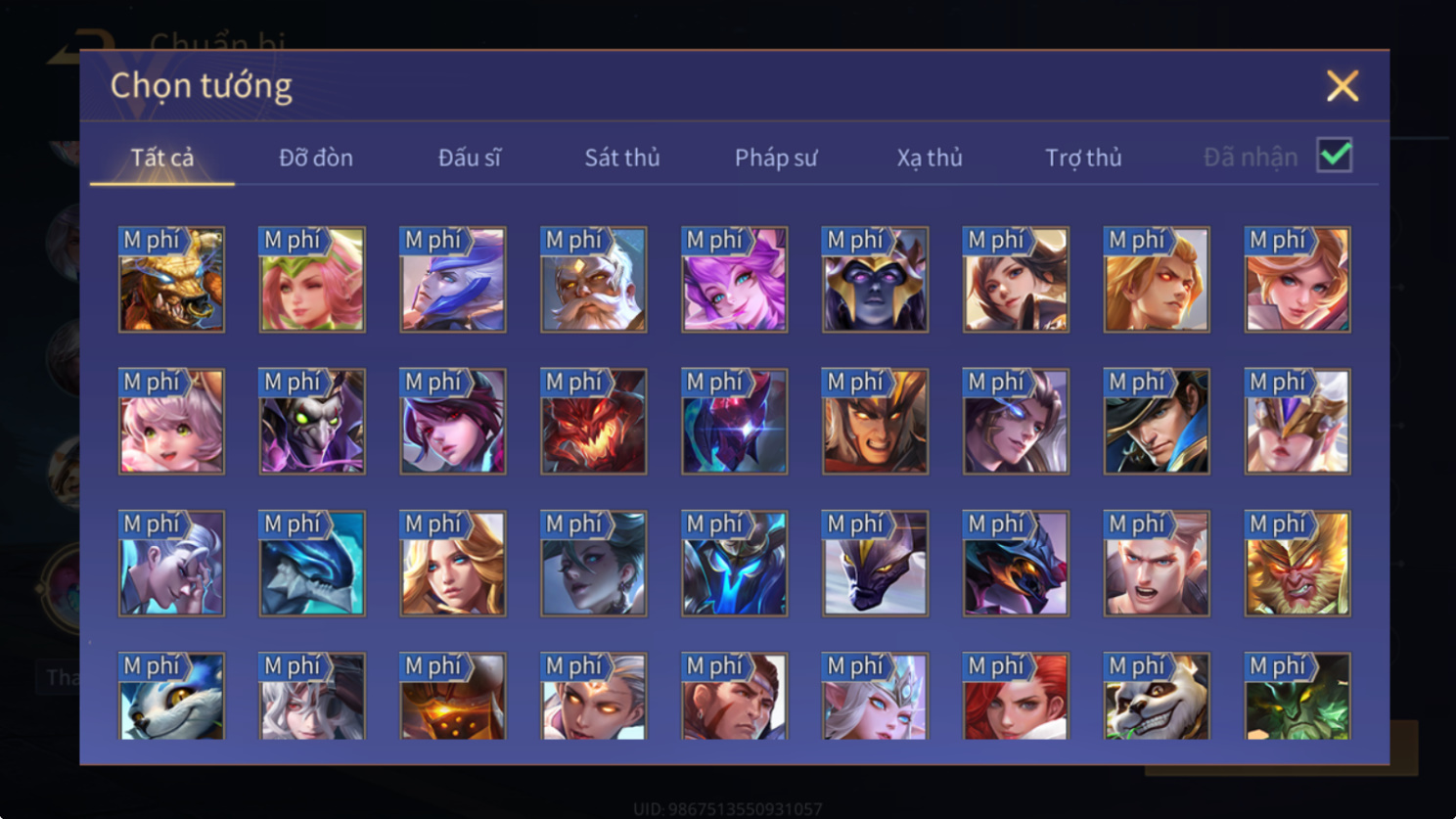This screenshot has height=819, width=1456.
Task: Select the golden horned beast hero portrait
Action: pyautogui.click(x=171, y=279)
